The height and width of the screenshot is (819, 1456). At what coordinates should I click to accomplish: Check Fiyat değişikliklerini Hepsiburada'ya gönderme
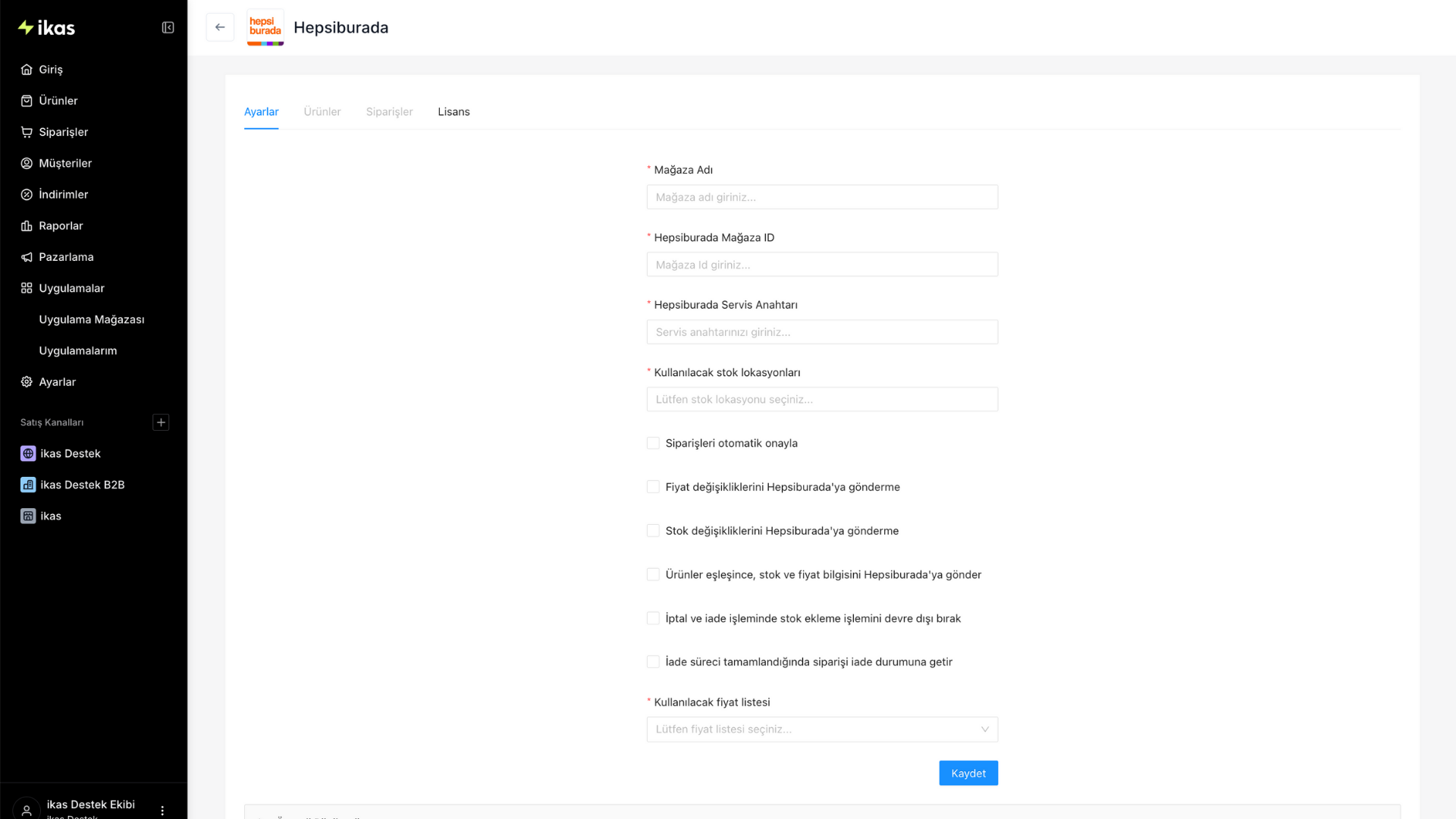pyautogui.click(x=653, y=487)
